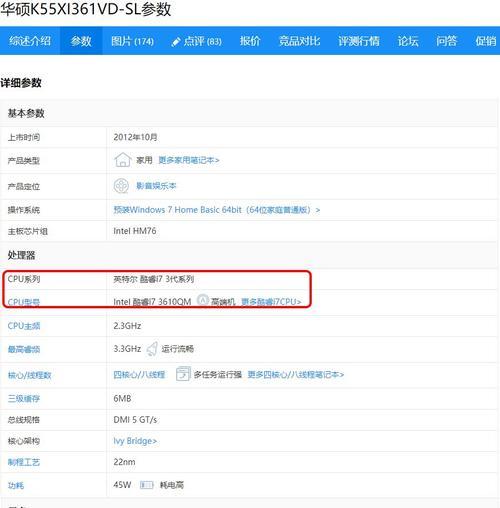Click the 制程工艺 label link
The width and height of the screenshot is (500, 508).
pos(24,462)
